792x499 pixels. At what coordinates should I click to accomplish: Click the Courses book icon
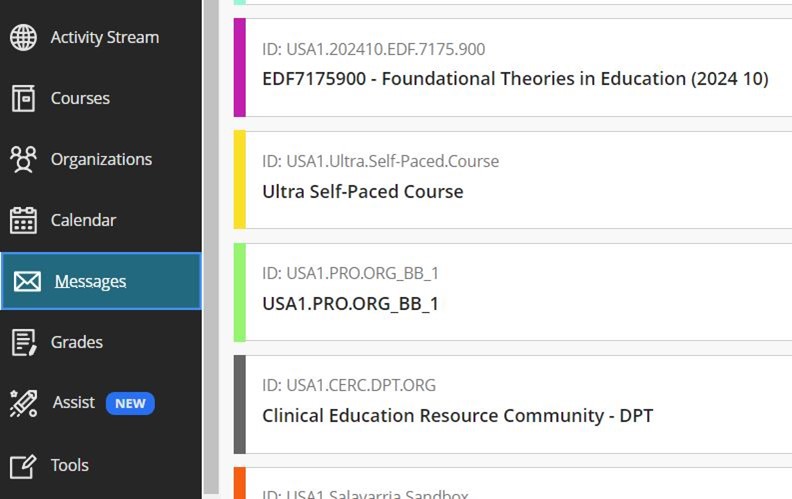point(23,98)
